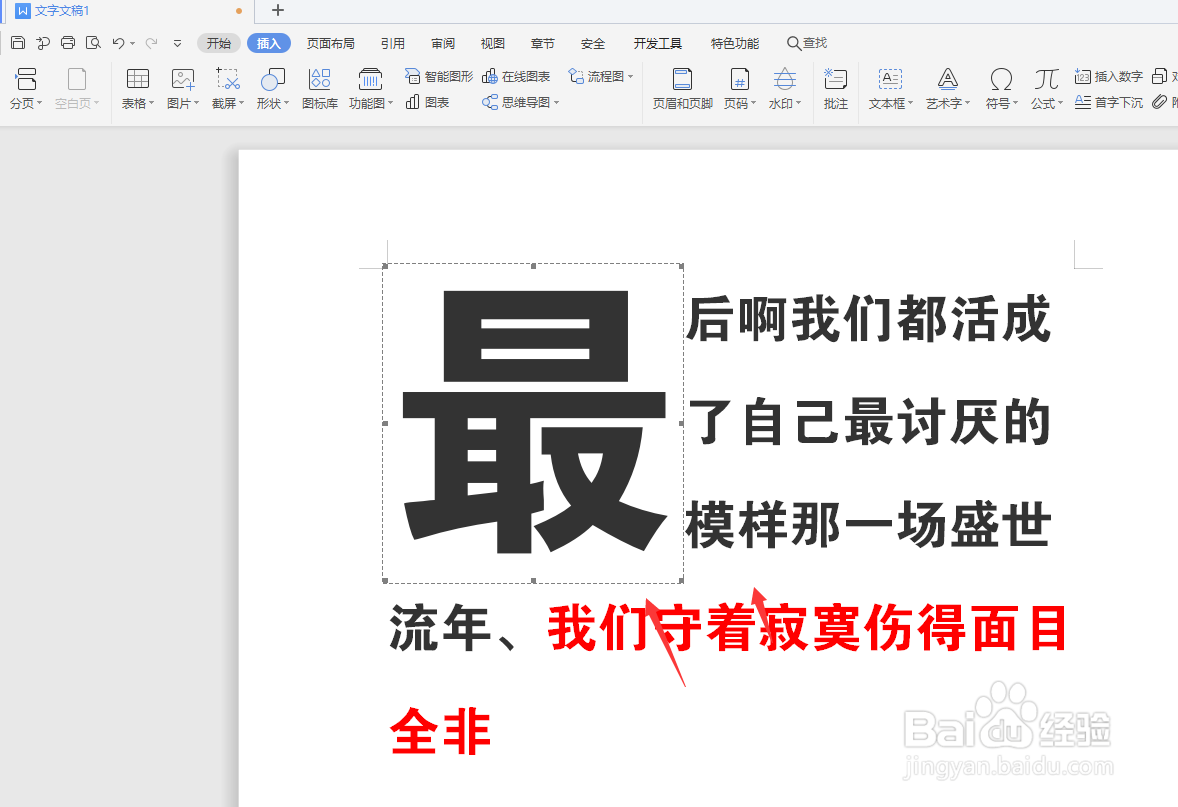Click the 截屏 screenshot icon
The height and width of the screenshot is (807, 1178).
tap(228, 79)
